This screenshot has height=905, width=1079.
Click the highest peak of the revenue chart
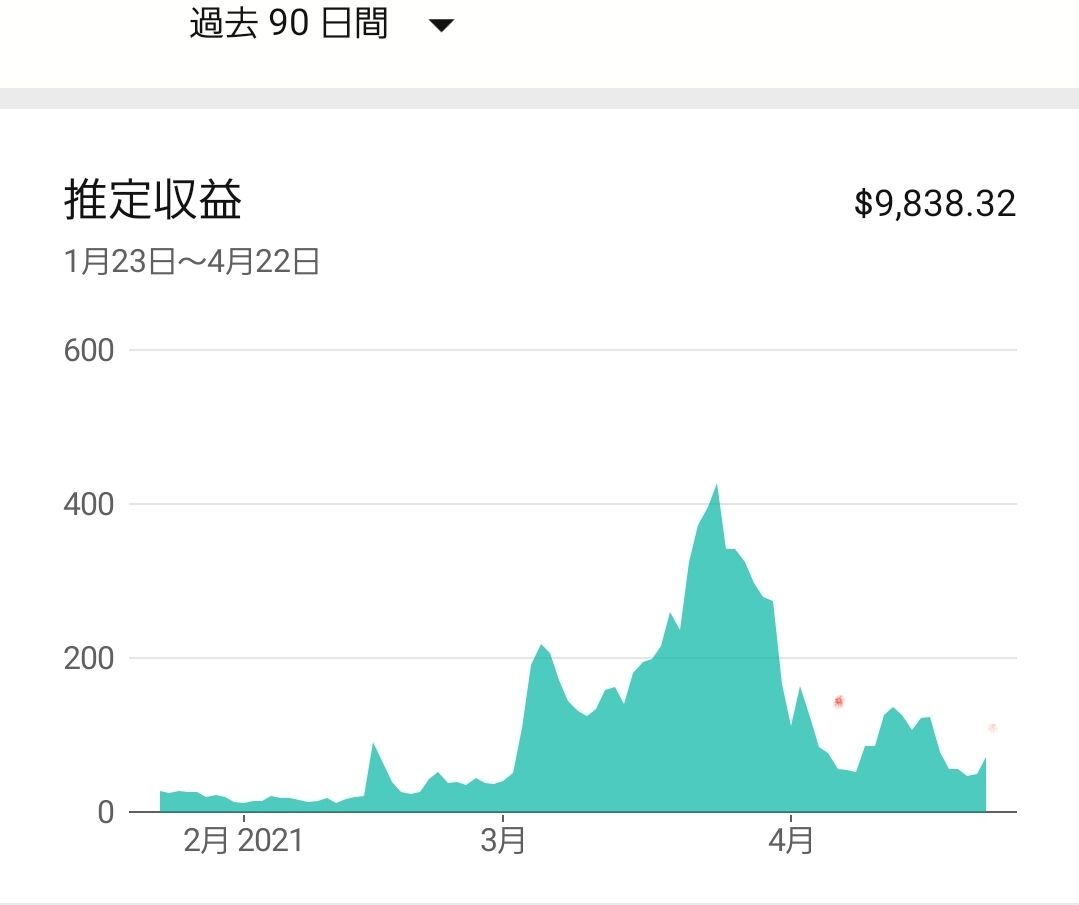click(x=717, y=485)
